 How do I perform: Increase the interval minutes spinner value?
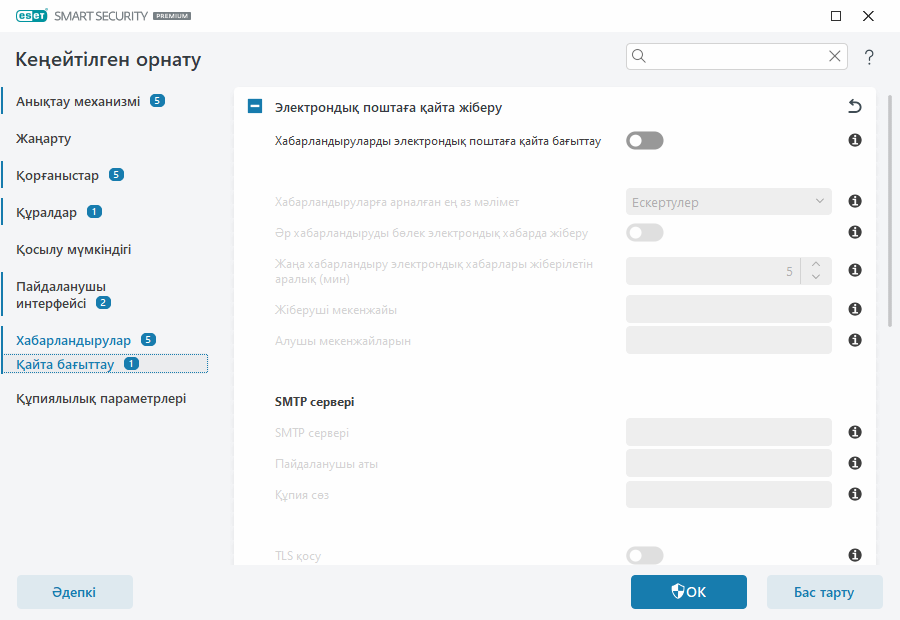coord(816,264)
